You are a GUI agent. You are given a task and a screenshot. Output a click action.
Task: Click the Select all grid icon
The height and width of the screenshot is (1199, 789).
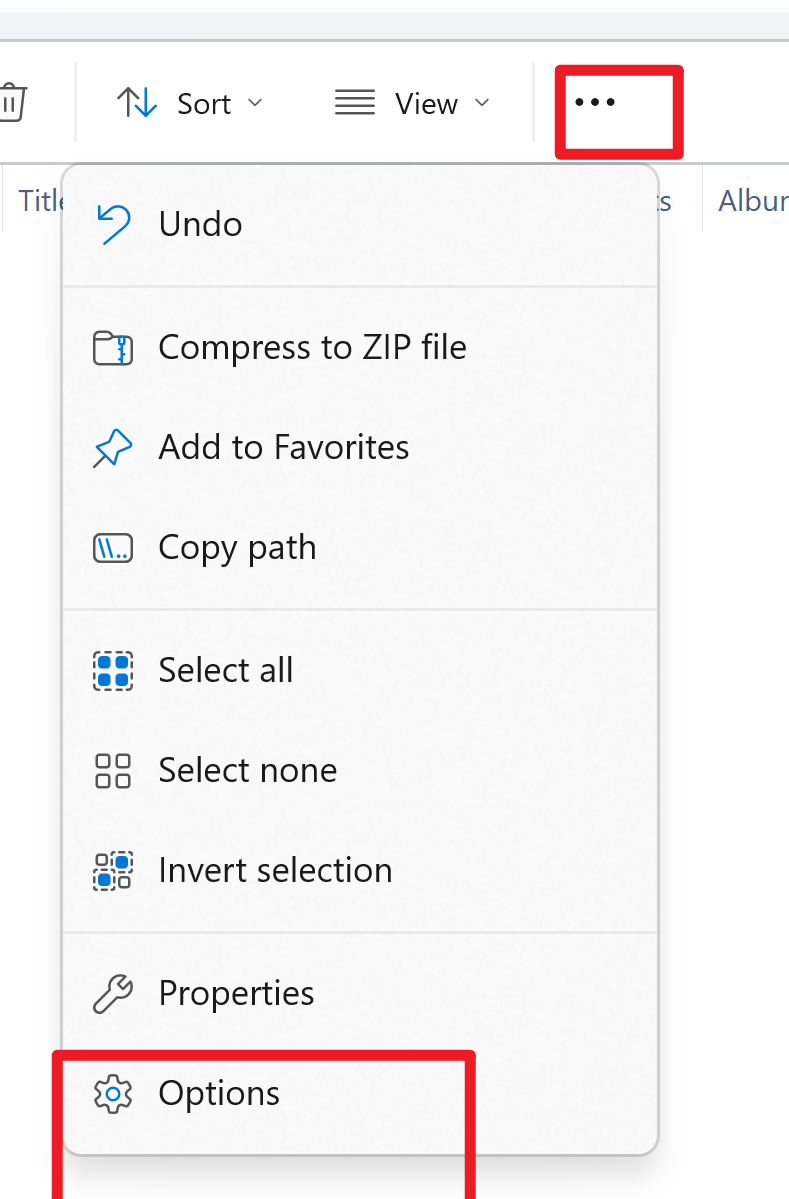point(113,671)
